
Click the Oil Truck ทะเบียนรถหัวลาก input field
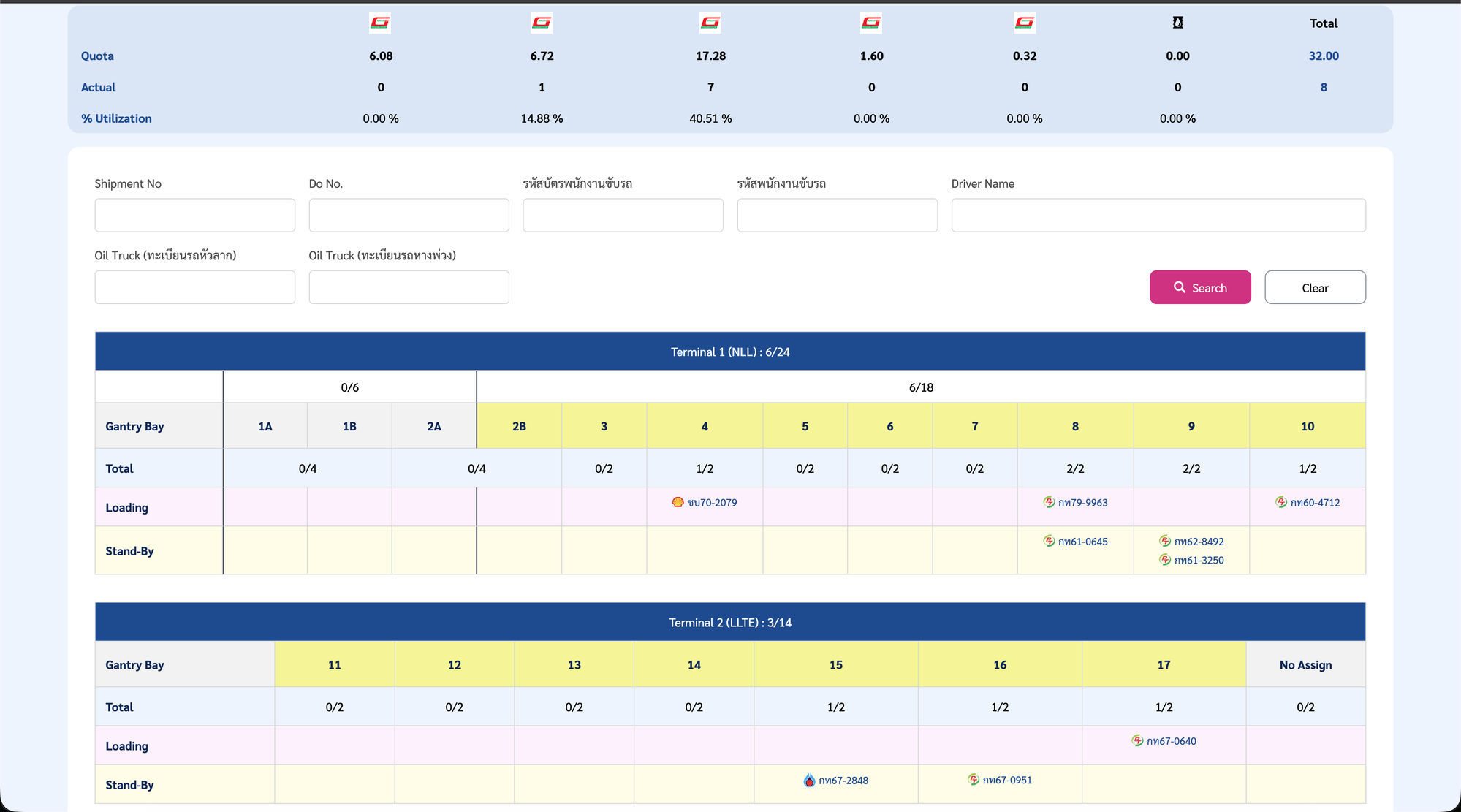tap(195, 287)
